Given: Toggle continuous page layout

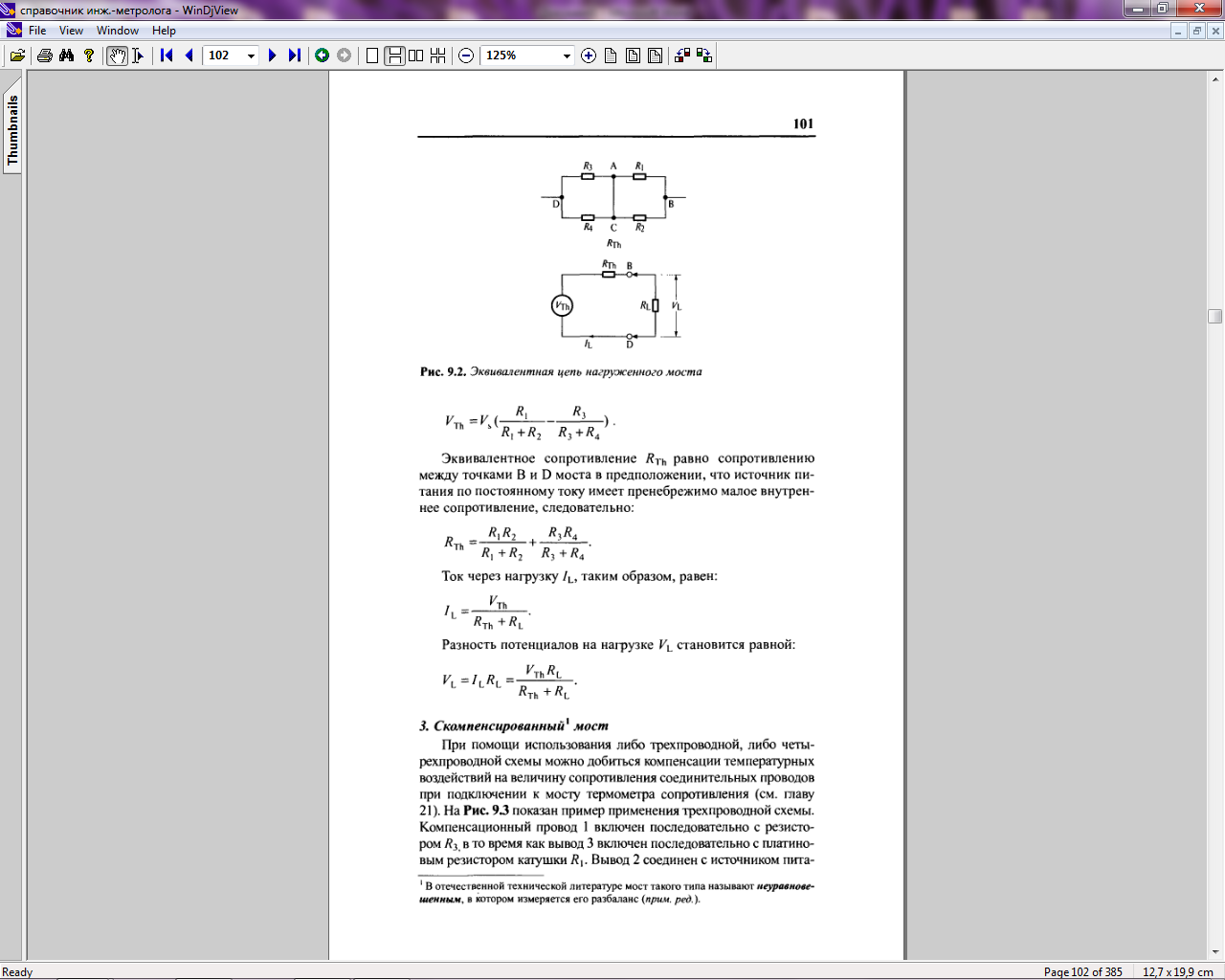Looking at the screenshot, I should [394, 56].
